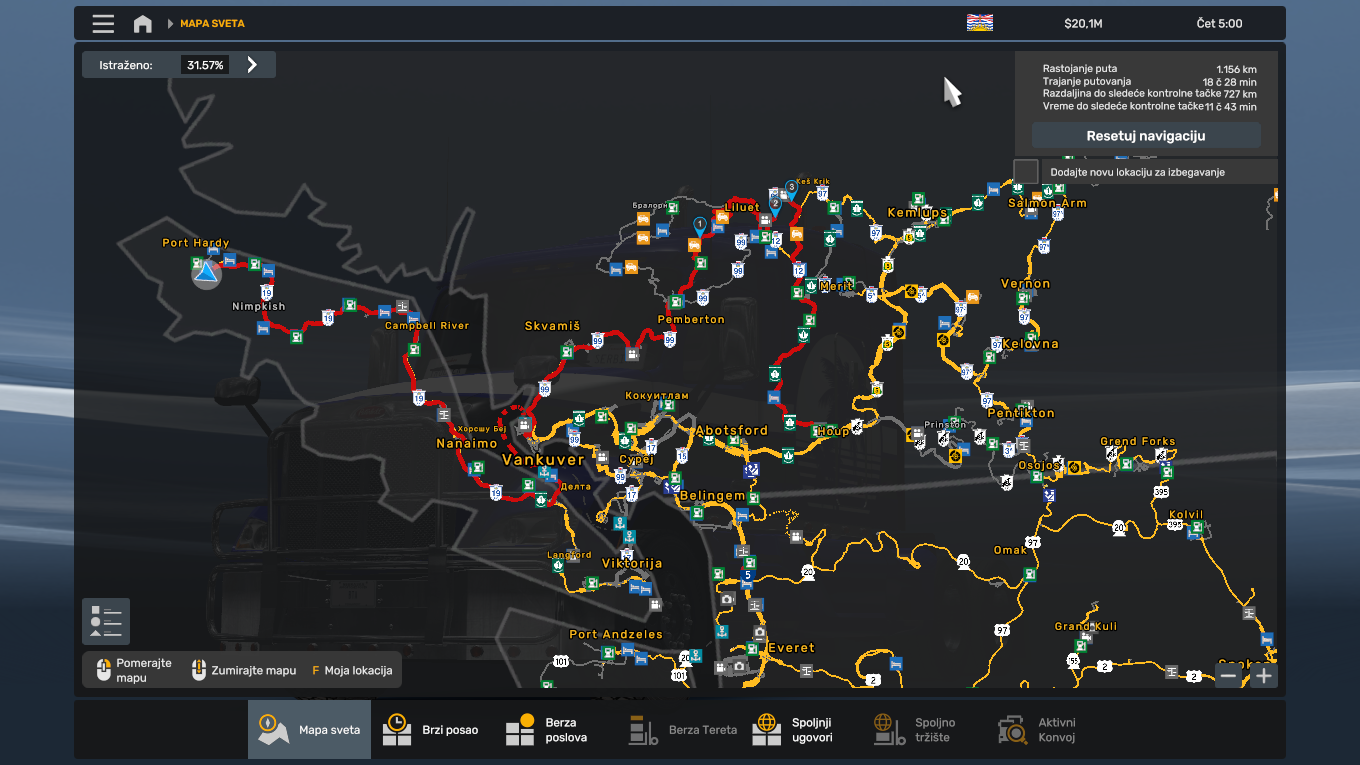The height and width of the screenshot is (765, 1360).
Task: Open the Brzi posao tab
Action: coord(431,730)
